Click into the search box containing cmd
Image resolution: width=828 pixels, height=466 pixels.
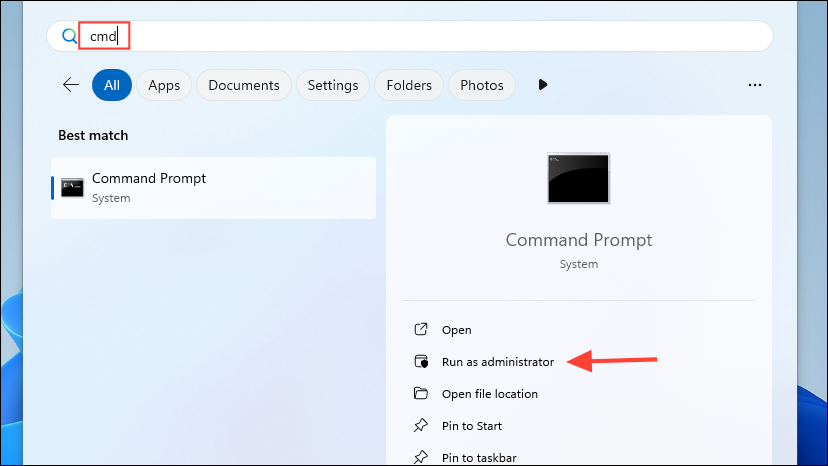(x=410, y=36)
